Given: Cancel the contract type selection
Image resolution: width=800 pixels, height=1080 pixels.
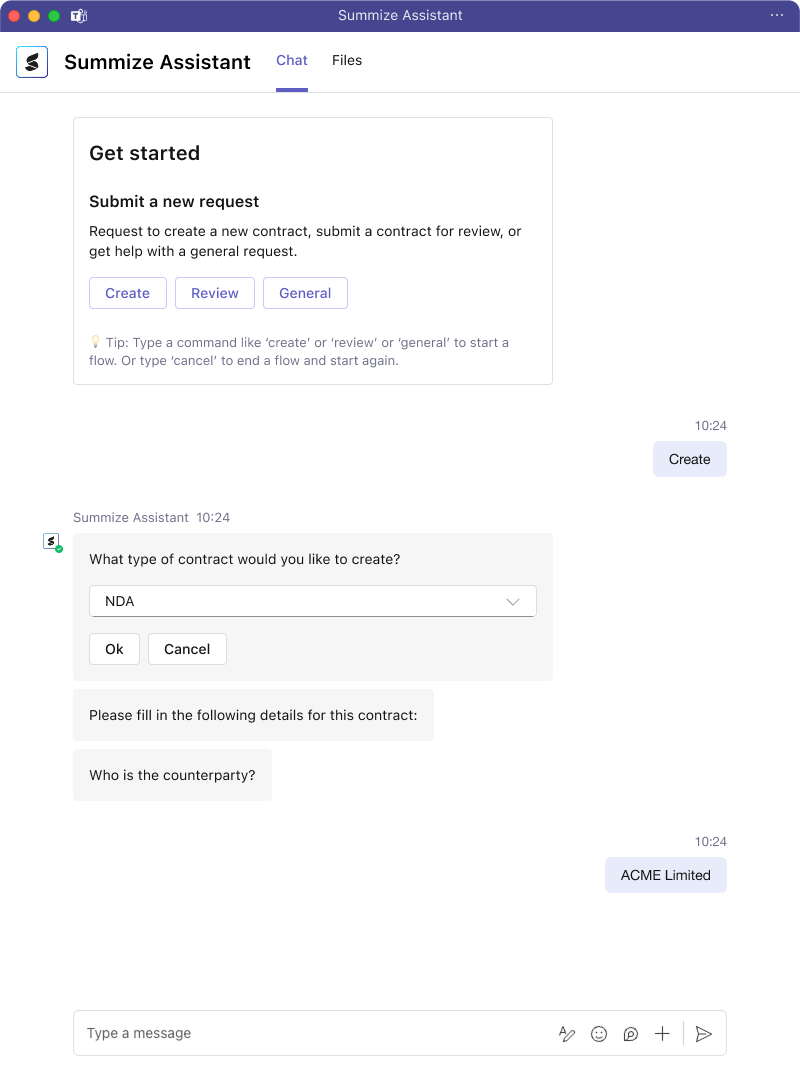Looking at the screenshot, I should point(187,649).
